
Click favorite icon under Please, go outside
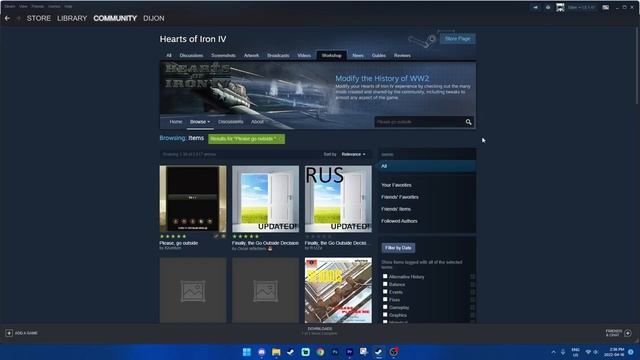[x=223, y=236]
